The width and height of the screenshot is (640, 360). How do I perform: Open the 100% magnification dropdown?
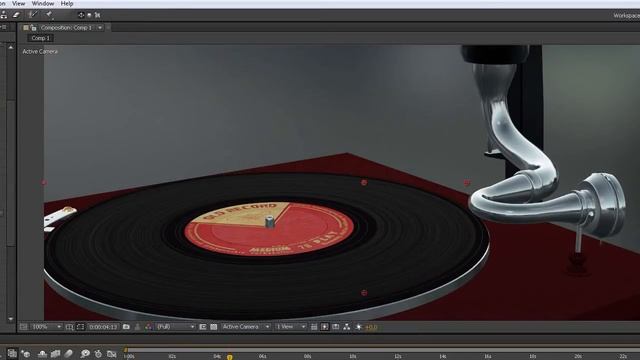pyautogui.click(x=47, y=327)
